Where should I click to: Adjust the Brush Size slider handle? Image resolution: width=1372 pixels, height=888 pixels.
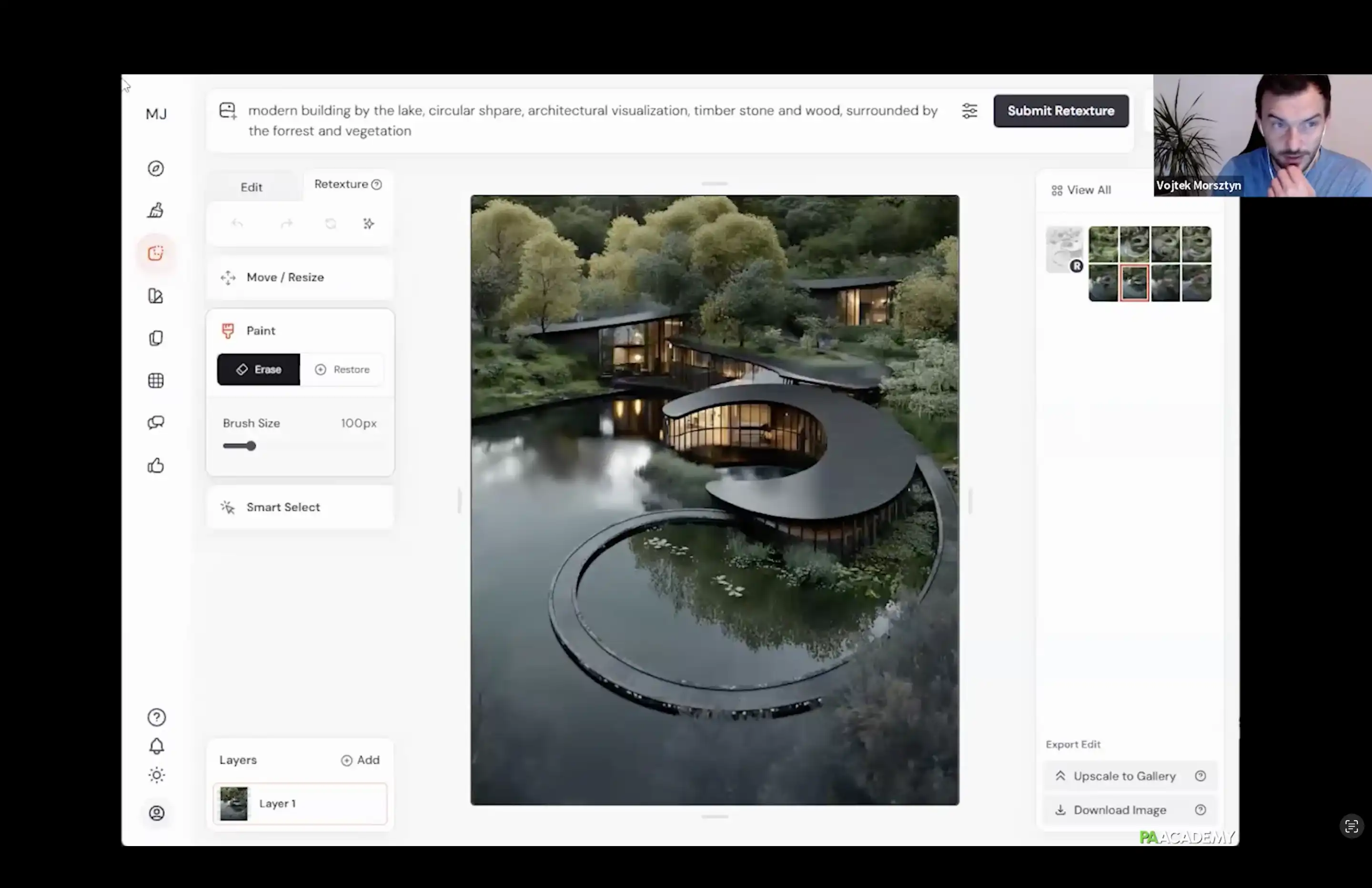pos(251,446)
